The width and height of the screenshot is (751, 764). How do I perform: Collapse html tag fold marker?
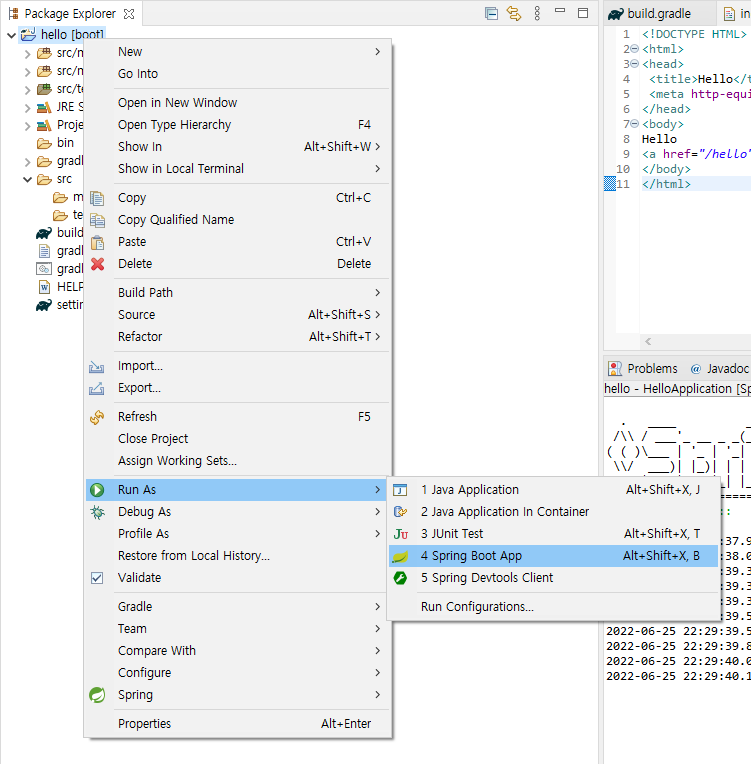pyautogui.click(x=635, y=49)
